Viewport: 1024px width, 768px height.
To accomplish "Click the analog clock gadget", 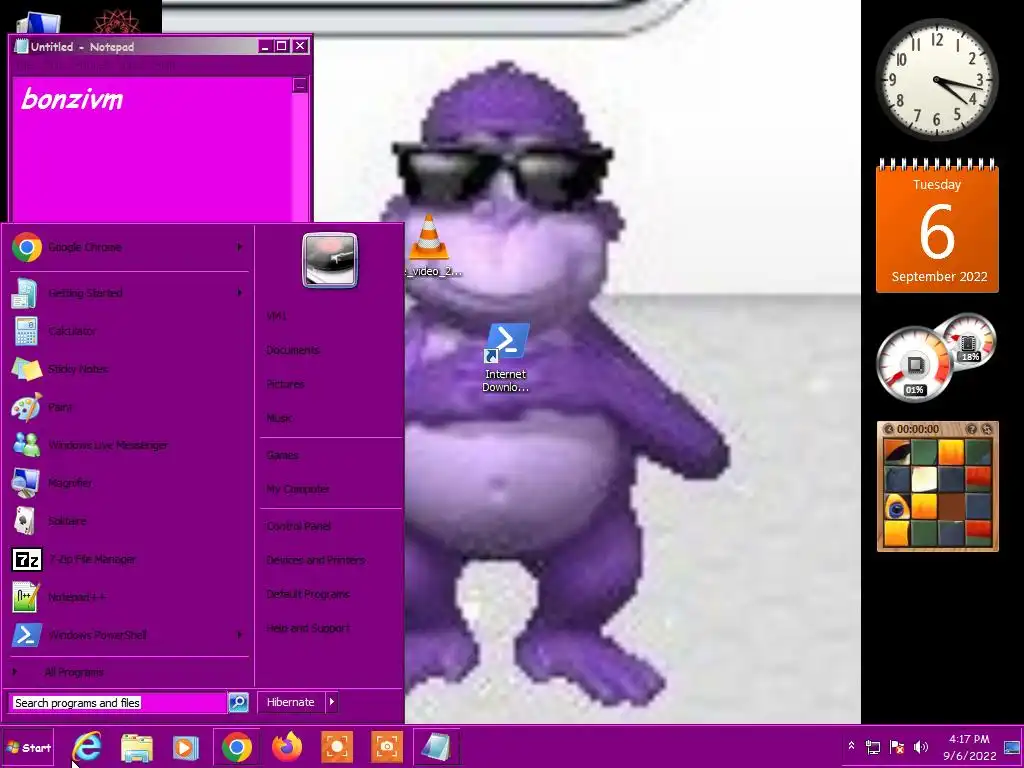I will point(936,79).
